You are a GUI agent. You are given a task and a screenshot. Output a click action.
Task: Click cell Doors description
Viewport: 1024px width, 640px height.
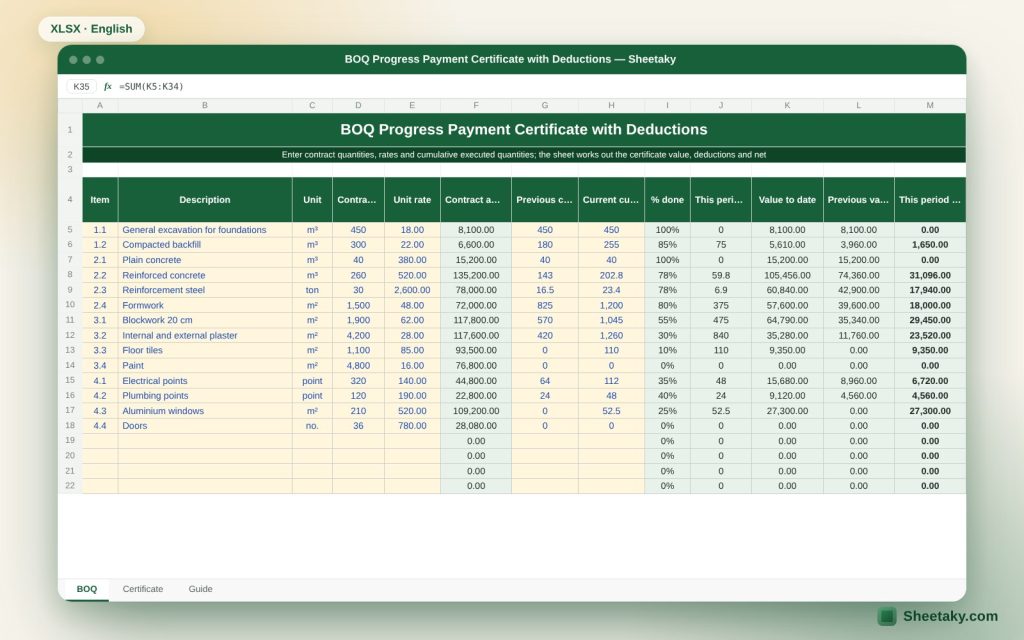(x=205, y=426)
